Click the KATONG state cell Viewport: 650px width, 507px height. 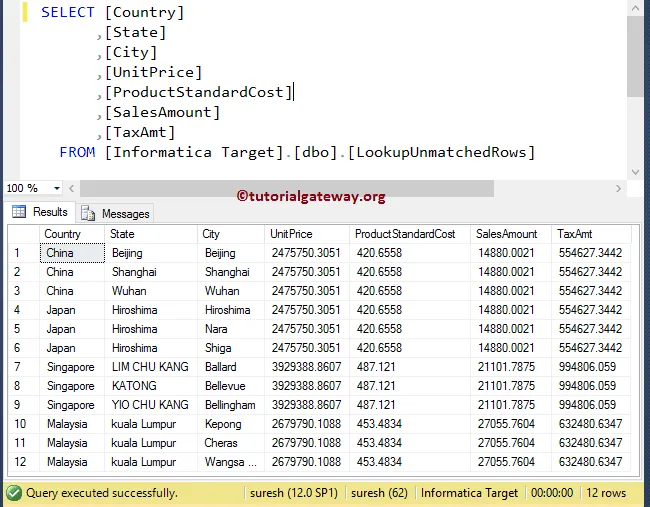pos(151,386)
